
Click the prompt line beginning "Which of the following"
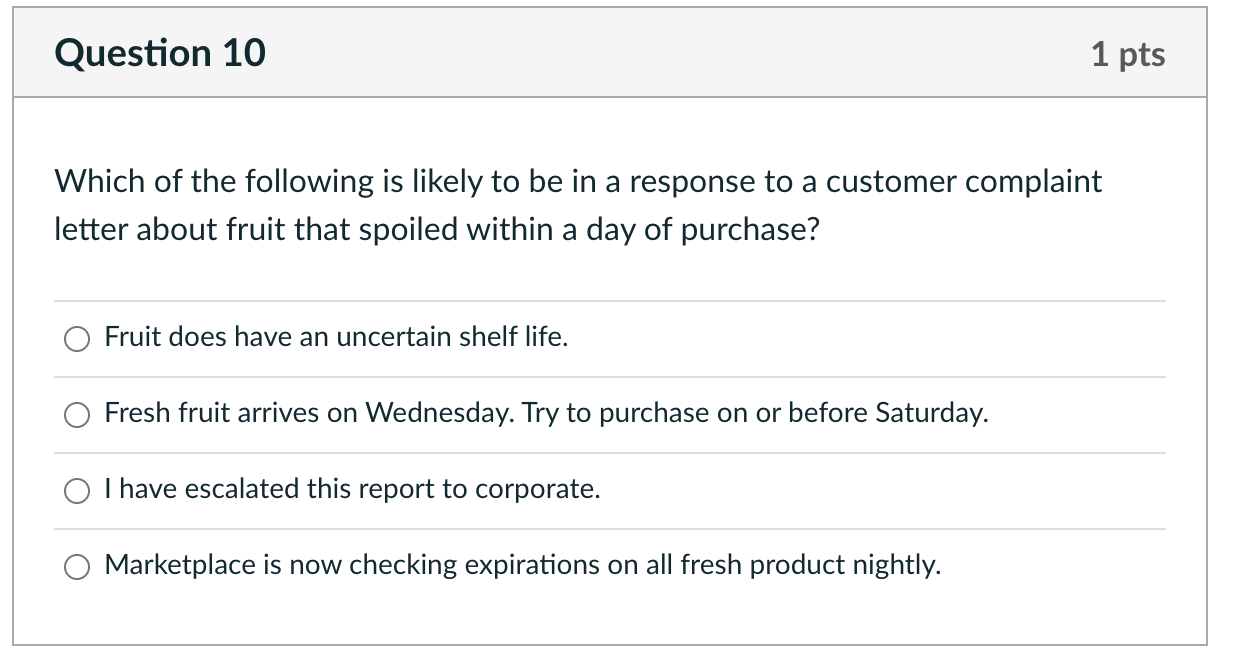click(x=577, y=182)
